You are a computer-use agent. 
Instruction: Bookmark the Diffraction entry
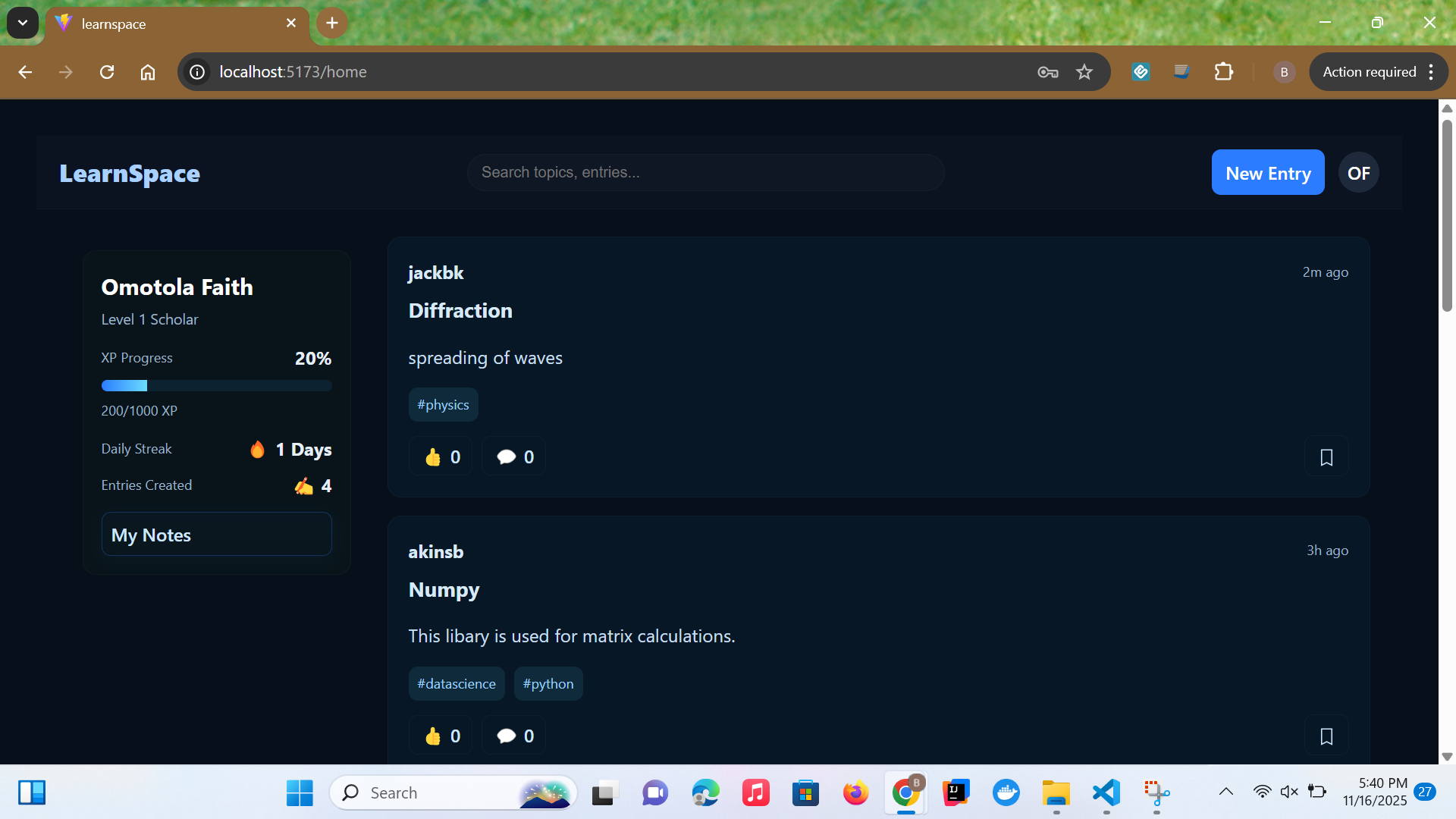click(x=1326, y=457)
